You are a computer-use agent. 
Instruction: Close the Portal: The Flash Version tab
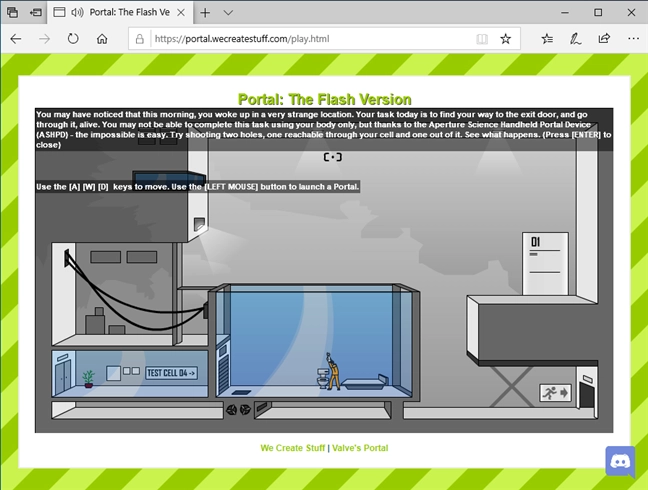click(x=181, y=12)
